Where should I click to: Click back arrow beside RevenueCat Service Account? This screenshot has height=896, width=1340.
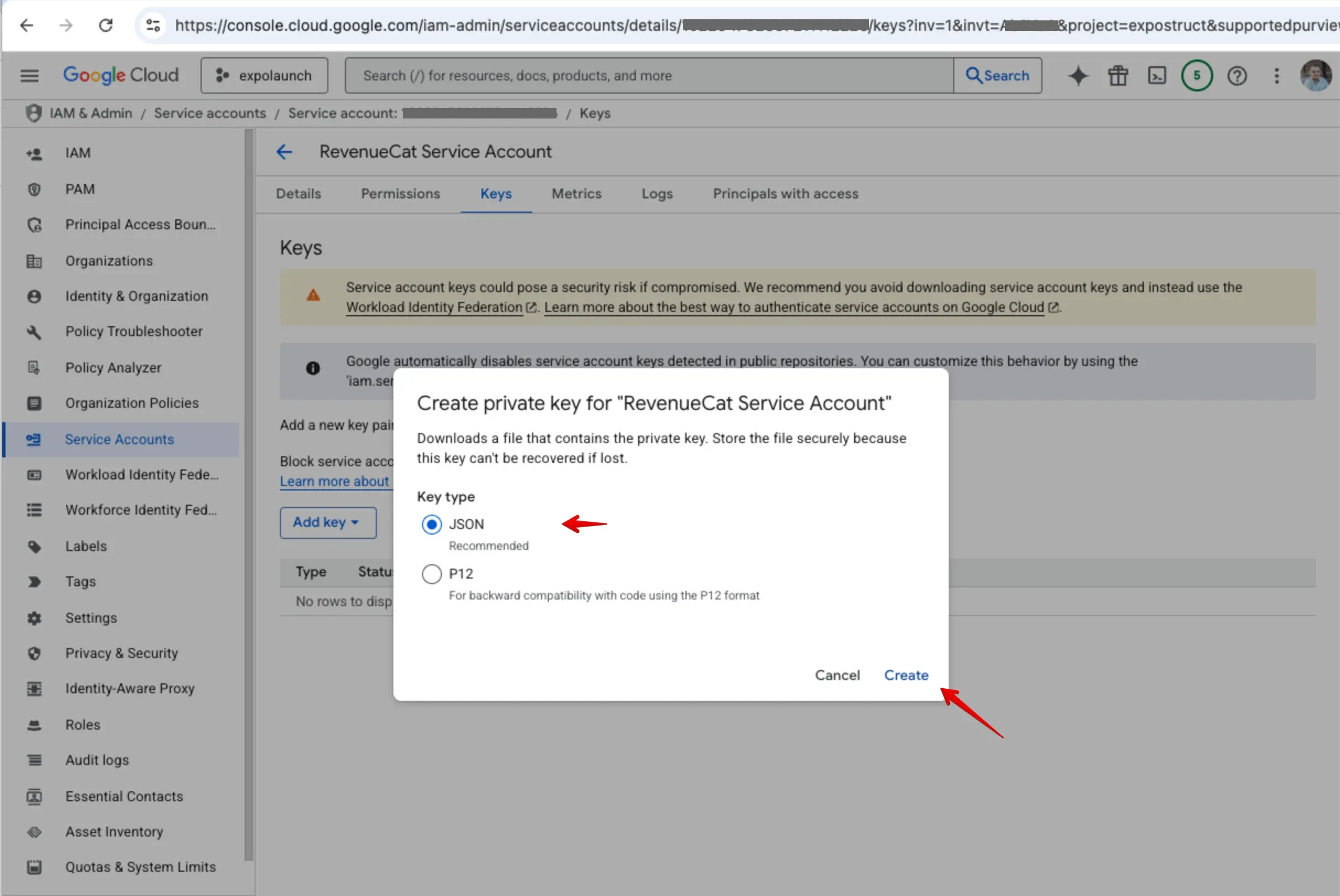coord(284,152)
